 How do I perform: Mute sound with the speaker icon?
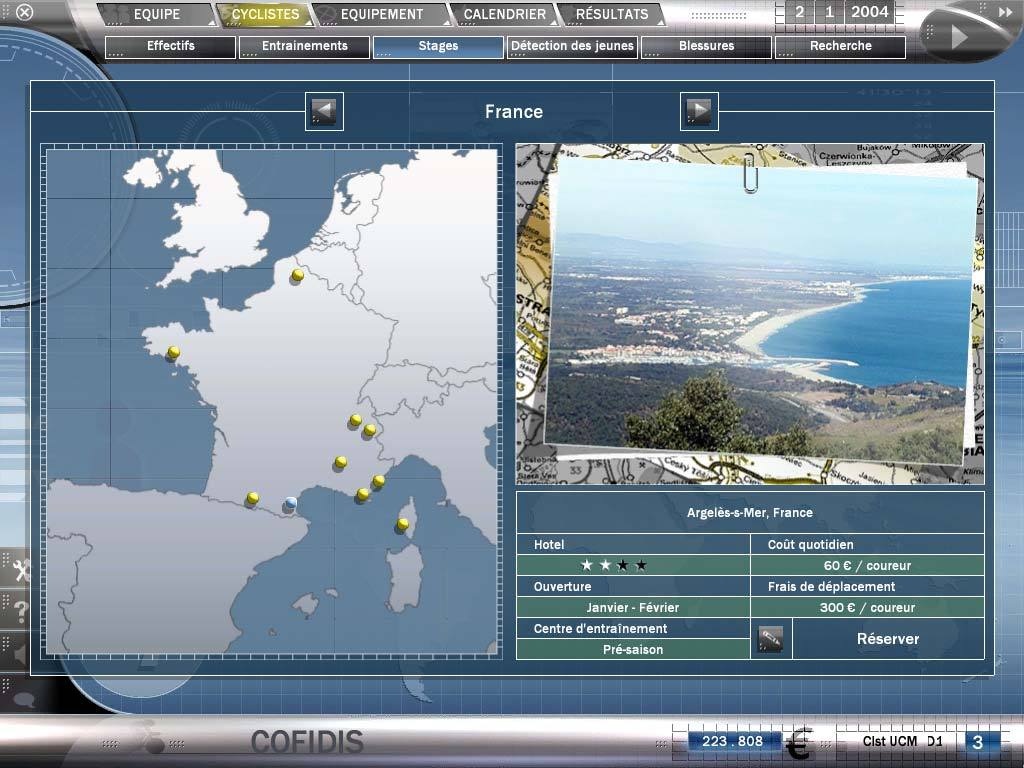tap(19, 654)
